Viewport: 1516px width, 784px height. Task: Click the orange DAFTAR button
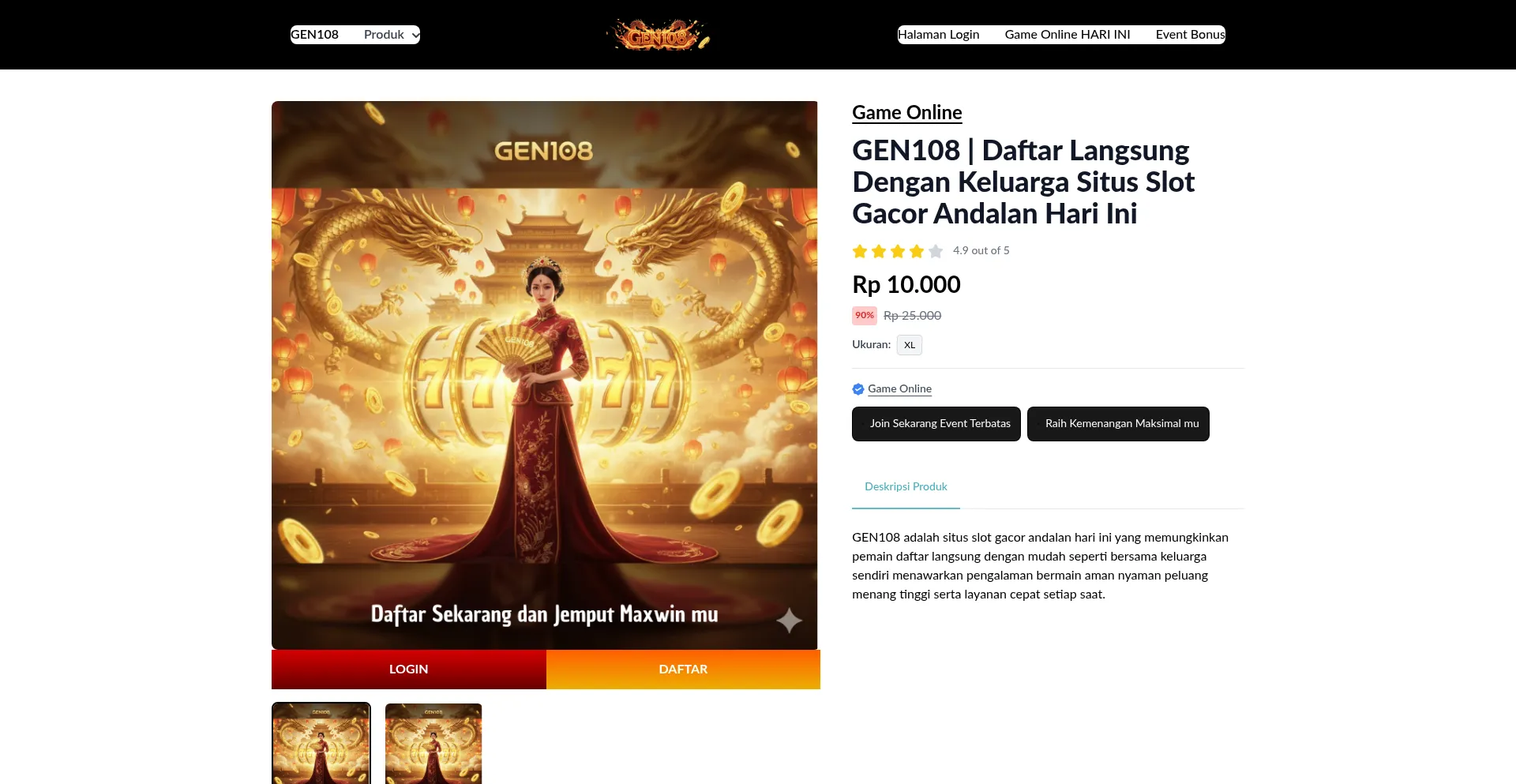[684, 670]
